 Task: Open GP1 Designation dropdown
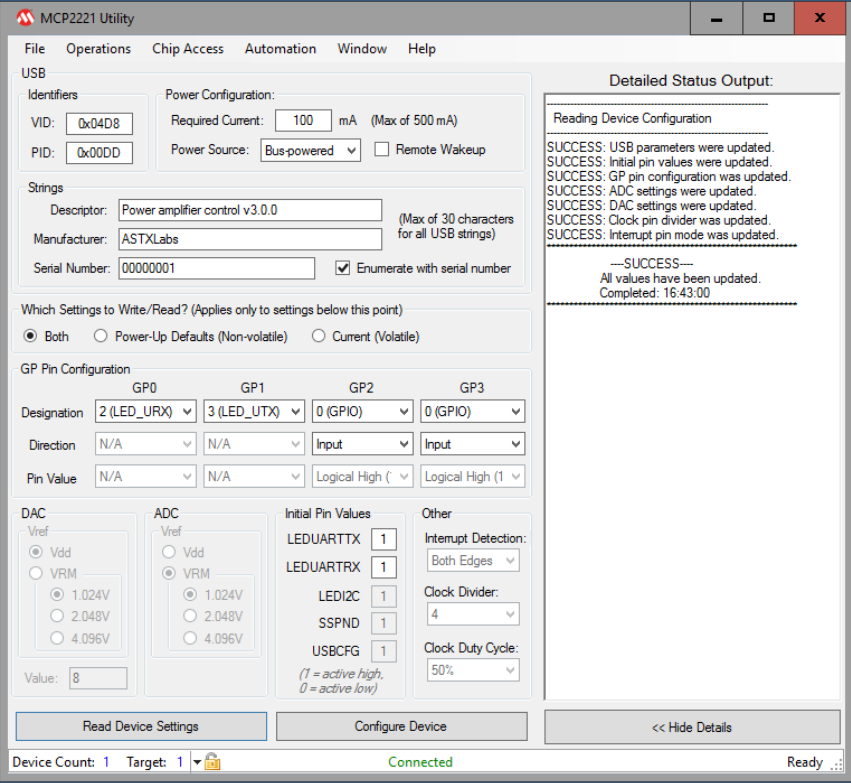[253, 411]
